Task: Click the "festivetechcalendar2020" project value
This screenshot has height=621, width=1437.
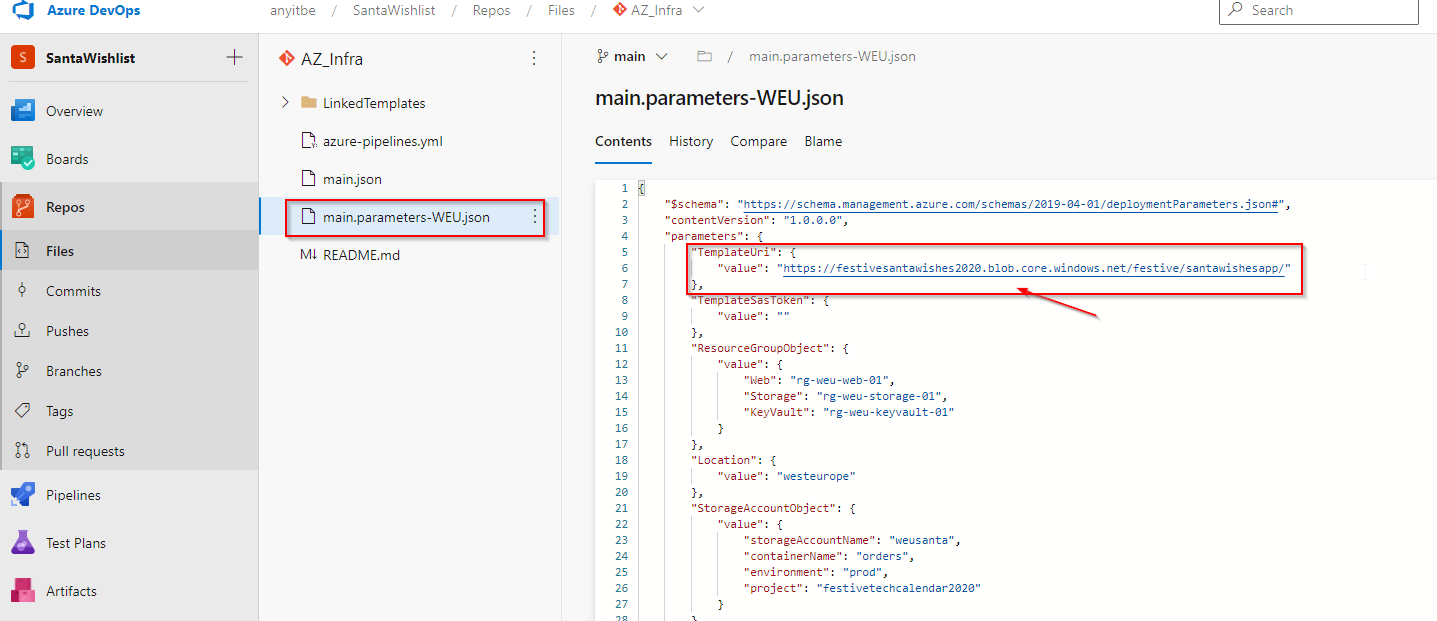Action: (898, 588)
